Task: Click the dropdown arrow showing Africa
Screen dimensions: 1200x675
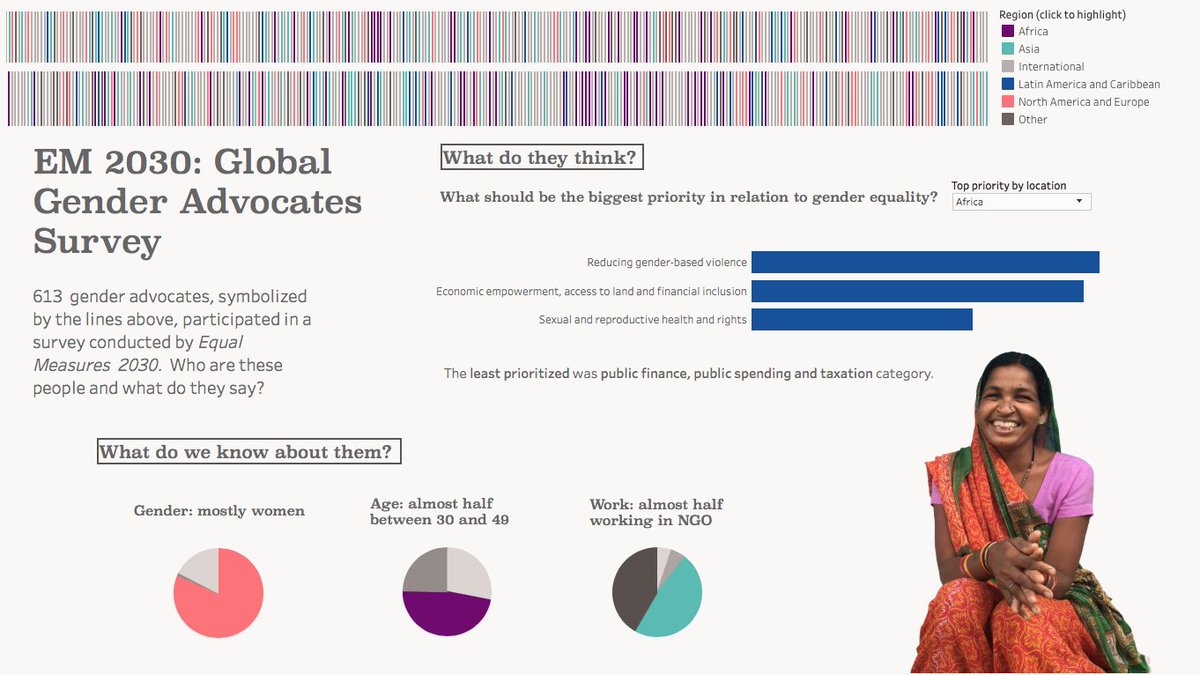Action: (x=1080, y=201)
